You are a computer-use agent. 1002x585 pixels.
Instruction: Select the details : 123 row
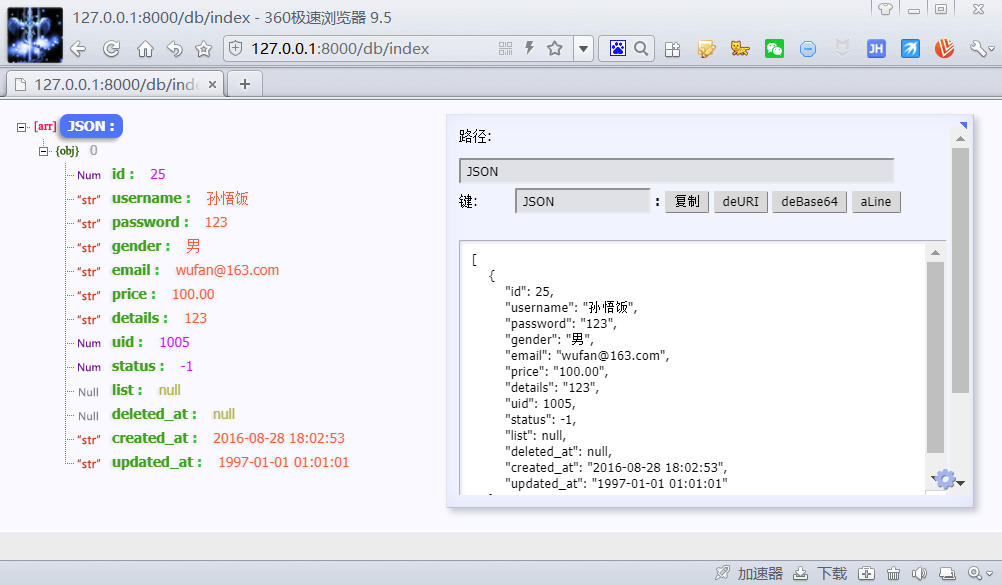click(x=142, y=318)
